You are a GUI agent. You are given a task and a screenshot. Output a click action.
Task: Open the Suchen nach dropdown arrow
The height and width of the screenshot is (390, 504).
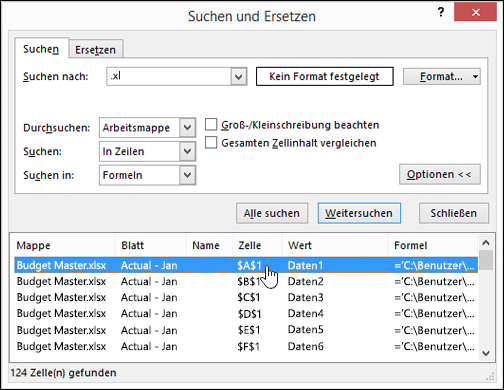pos(239,77)
